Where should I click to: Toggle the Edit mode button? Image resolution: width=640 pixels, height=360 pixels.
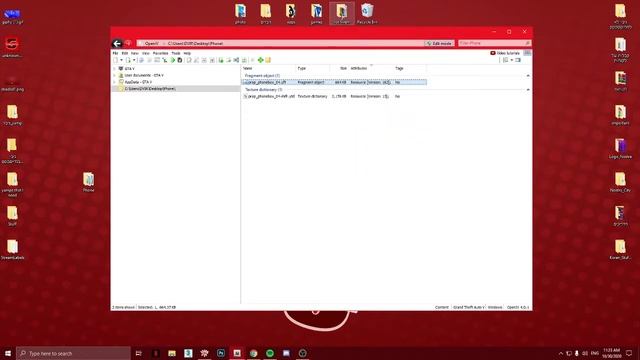[439, 43]
